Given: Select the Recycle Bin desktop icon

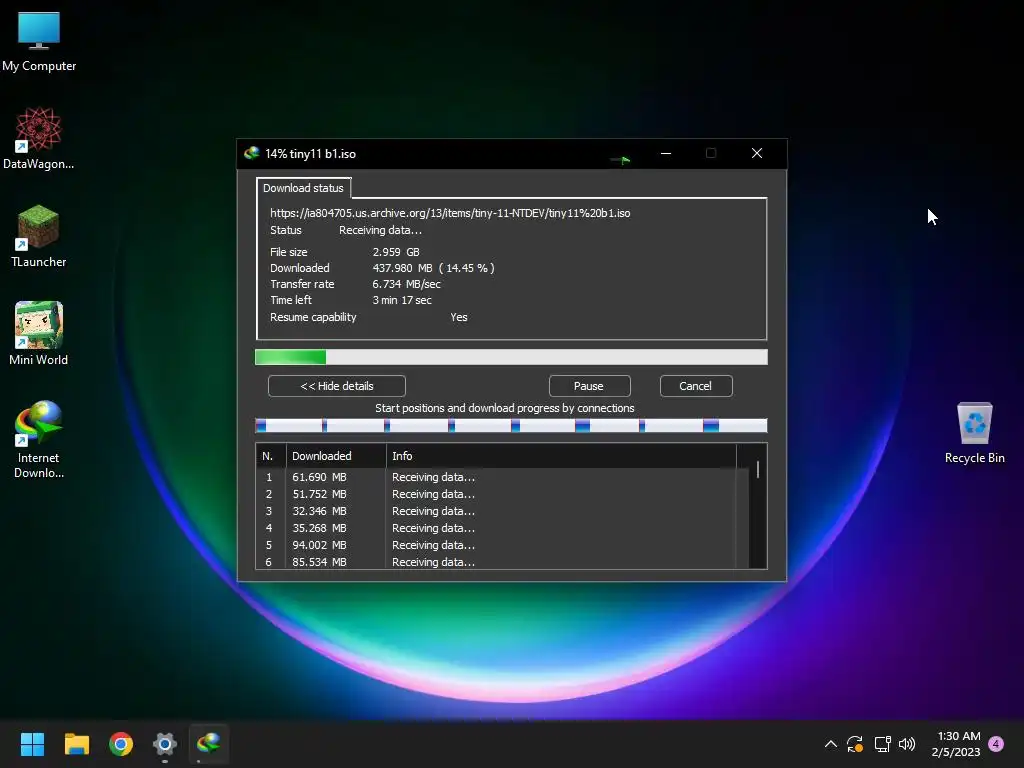Looking at the screenshot, I should tap(974, 433).
